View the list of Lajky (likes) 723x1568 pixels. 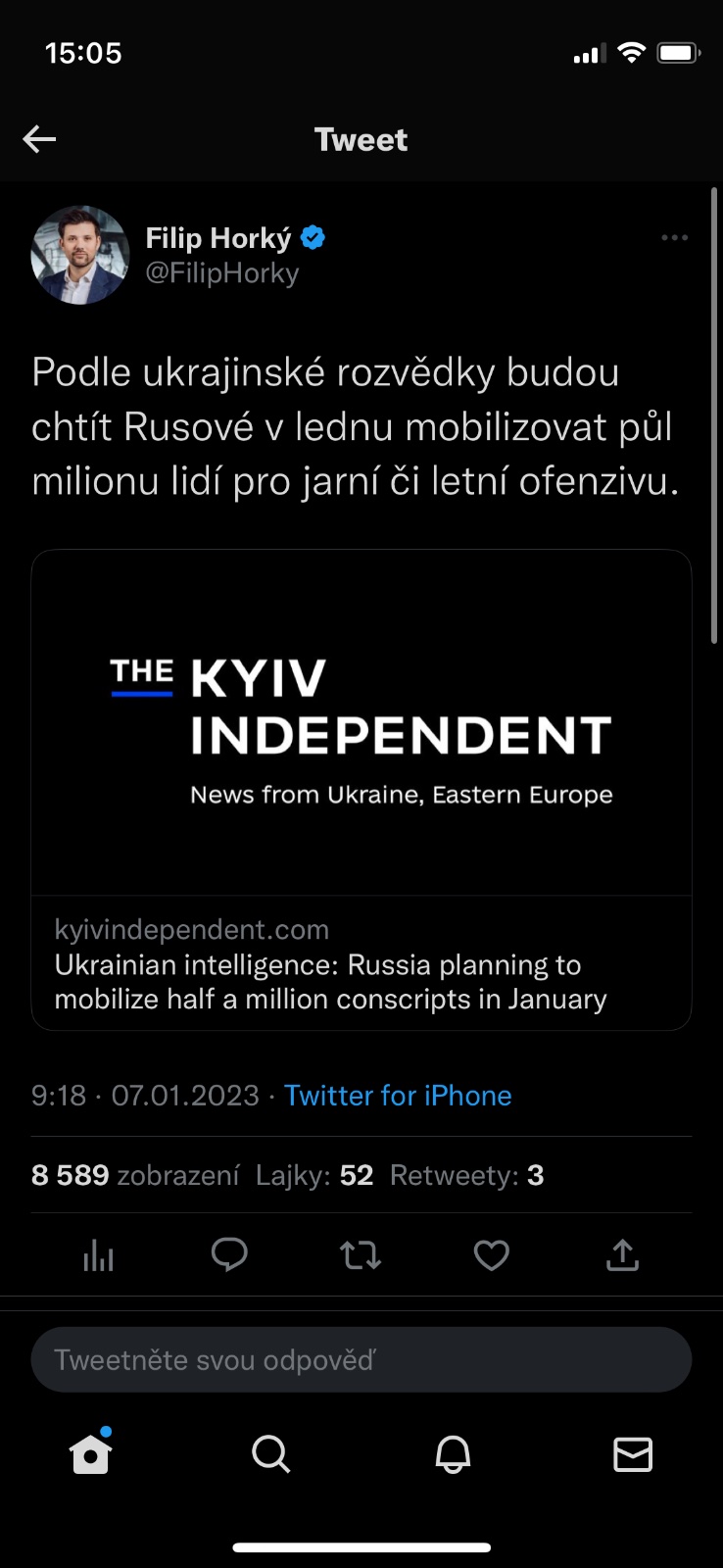coord(314,1175)
